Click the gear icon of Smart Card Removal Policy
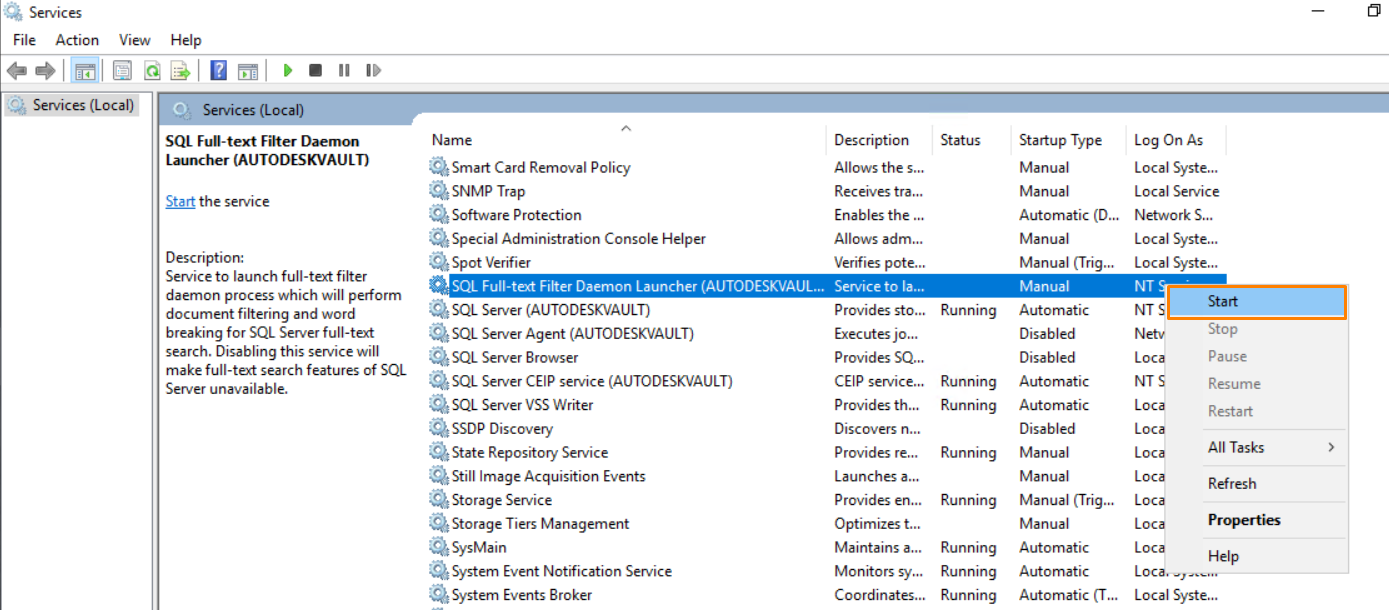This screenshot has height=610, width=1389. click(x=439, y=167)
